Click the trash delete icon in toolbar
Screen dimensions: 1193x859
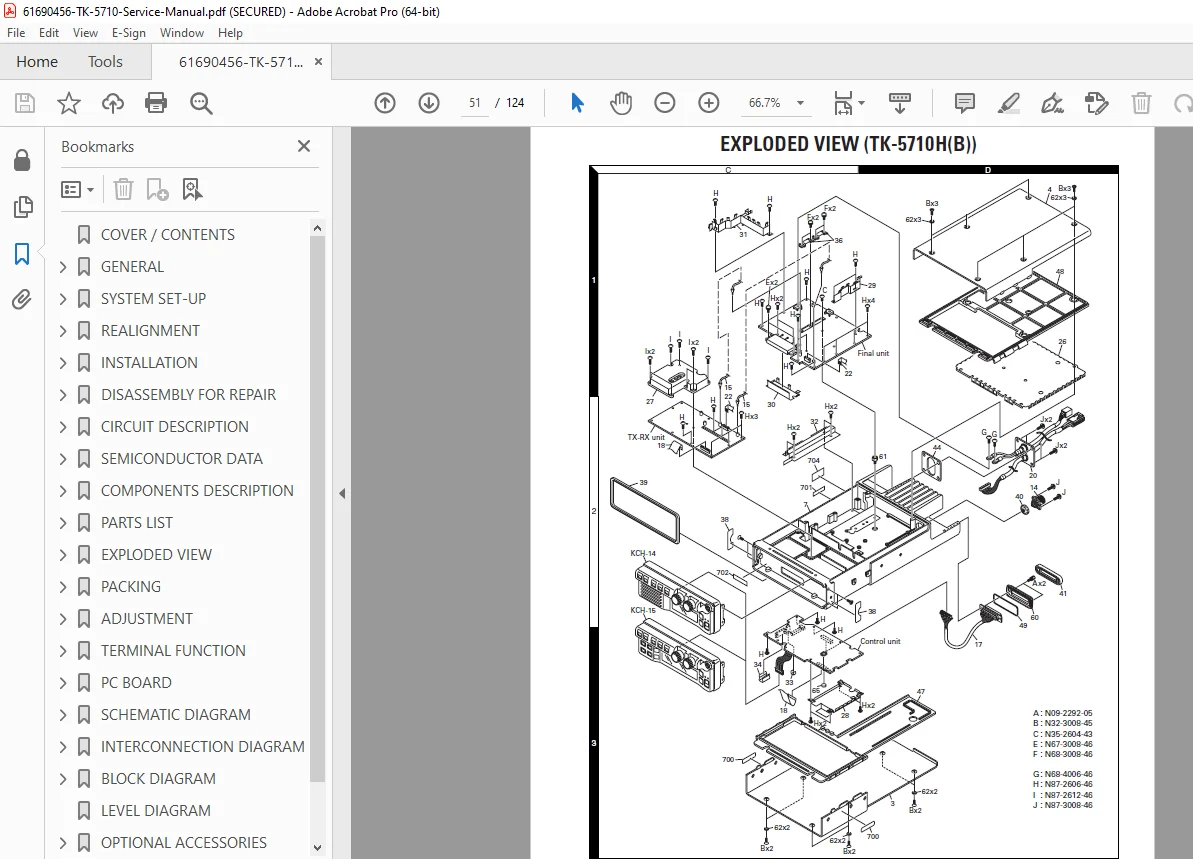tap(1141, 103)
